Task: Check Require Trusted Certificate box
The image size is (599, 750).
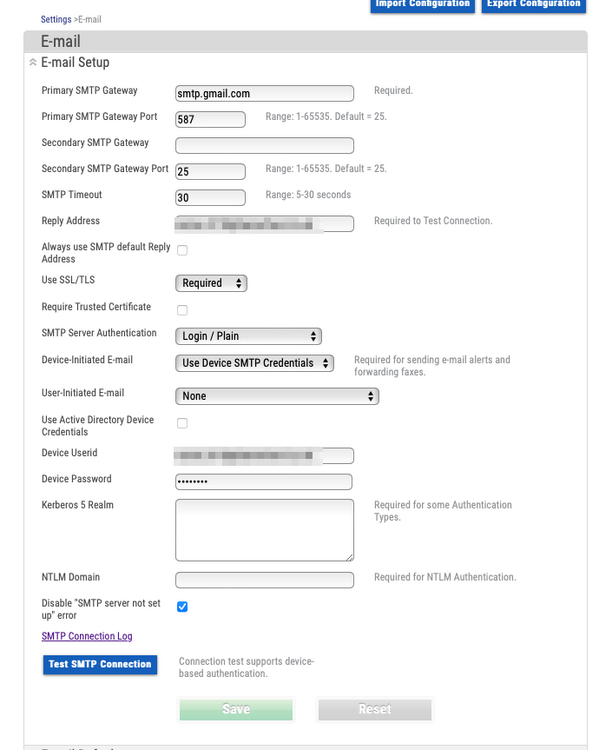Action: pos(182,310)
